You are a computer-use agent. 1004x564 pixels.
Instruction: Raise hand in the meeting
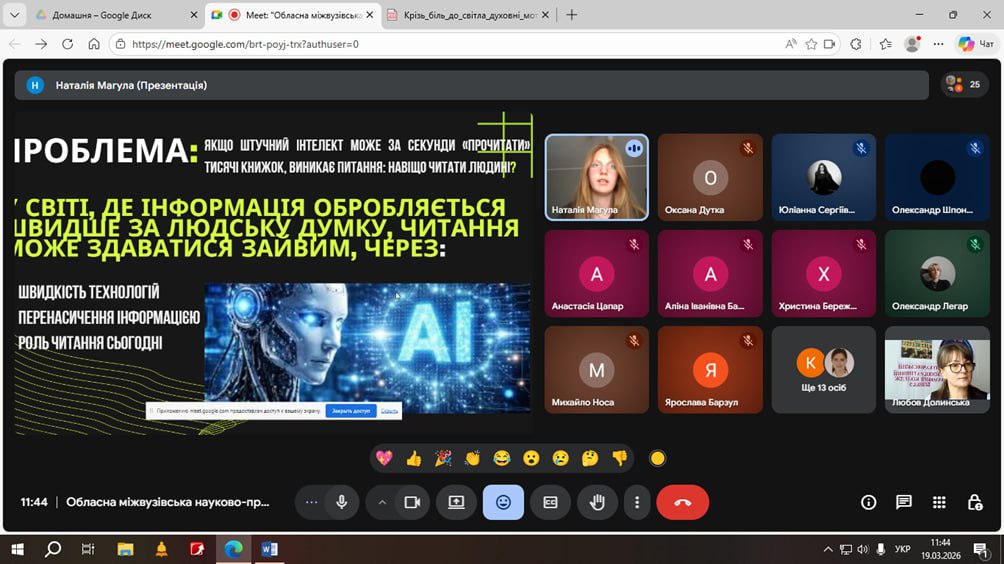(597, 502)
